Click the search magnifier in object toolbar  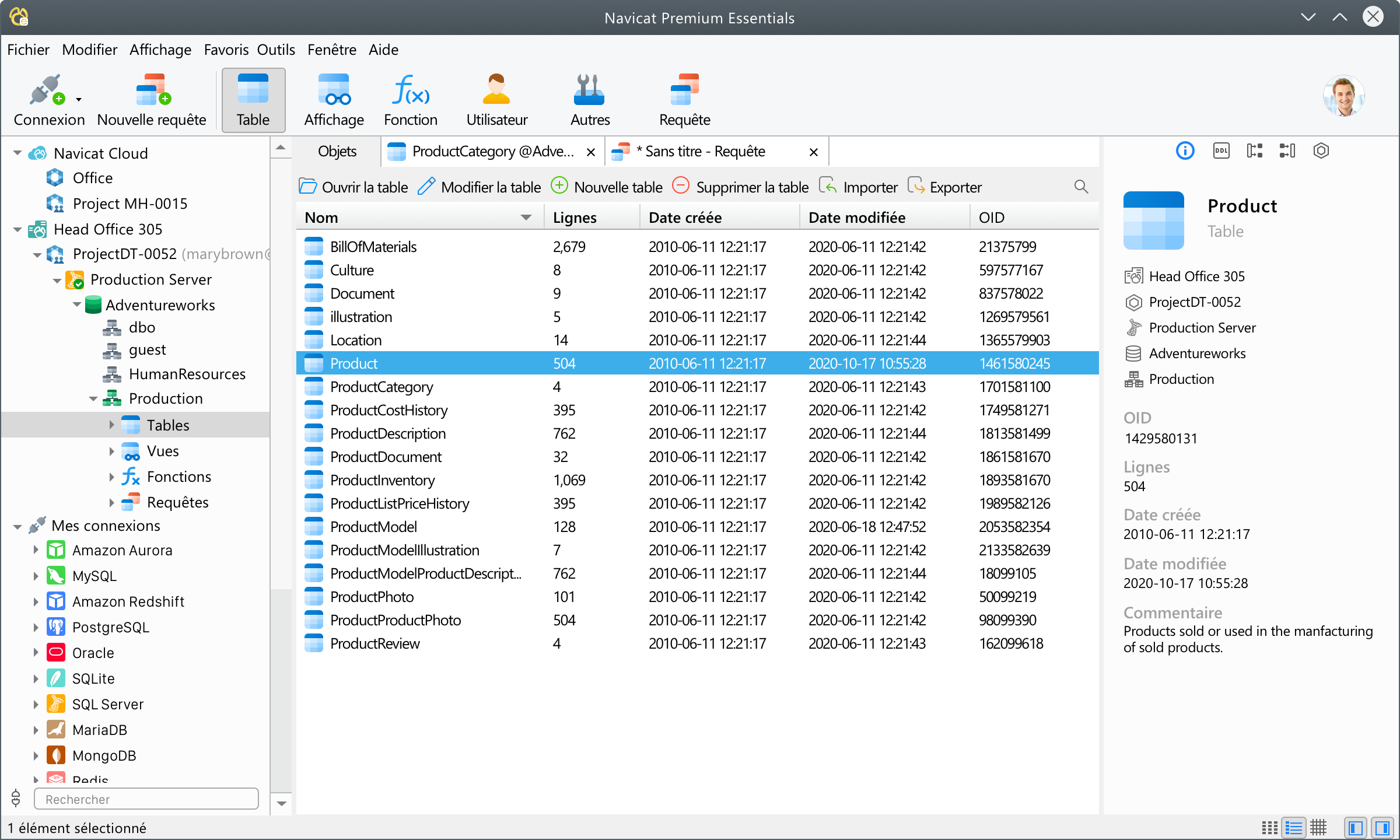tap(1081, 187)
